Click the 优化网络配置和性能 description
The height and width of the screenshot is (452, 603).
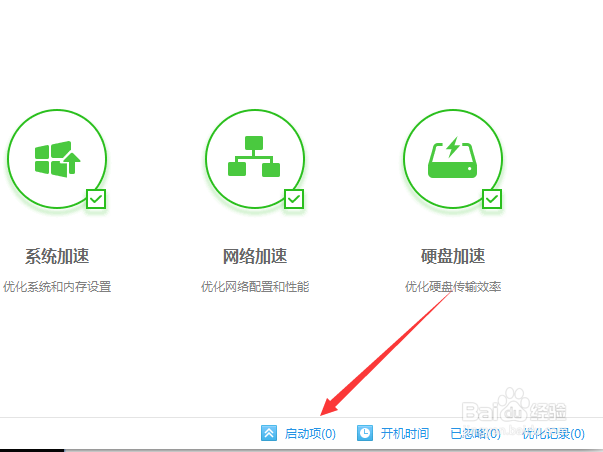point(255,287)
